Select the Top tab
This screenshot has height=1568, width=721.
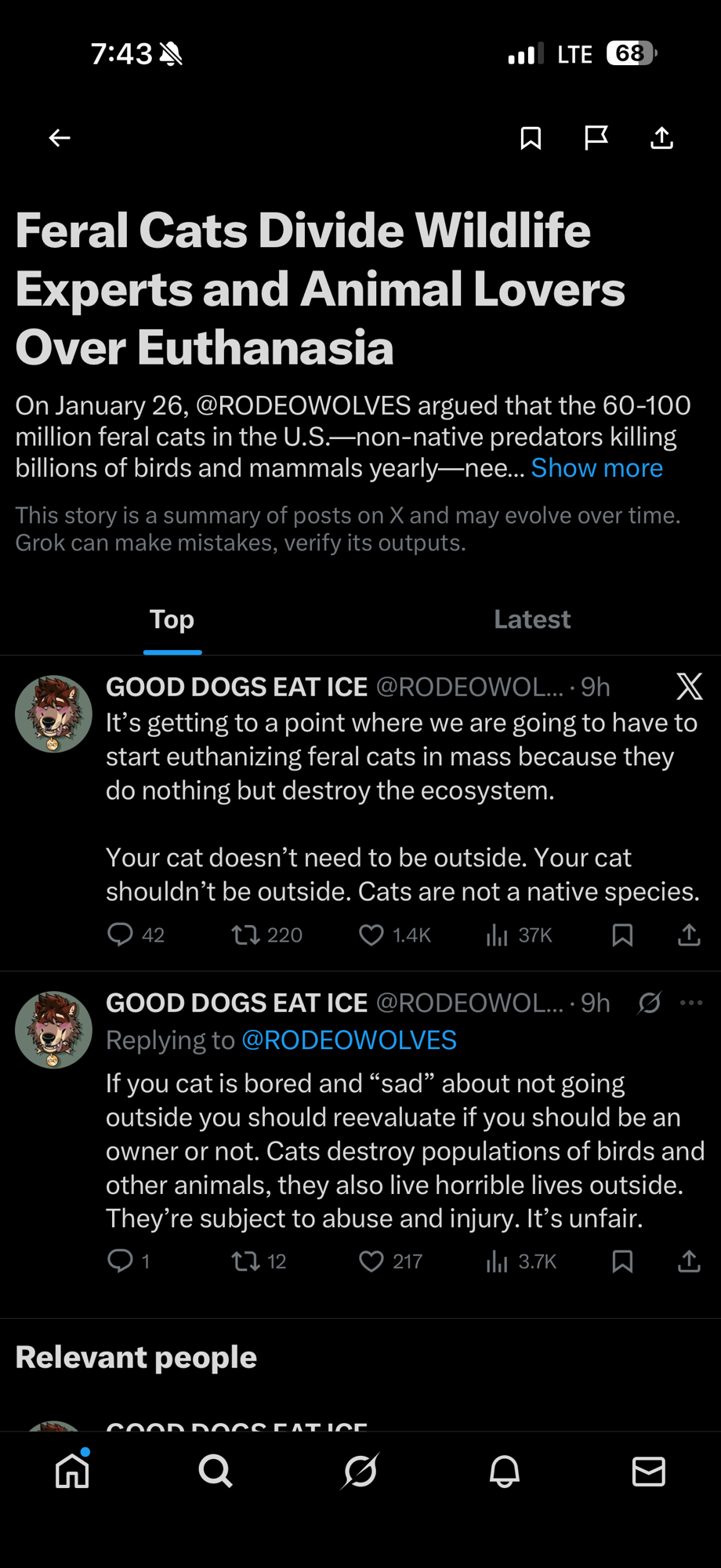pos(172,619)
